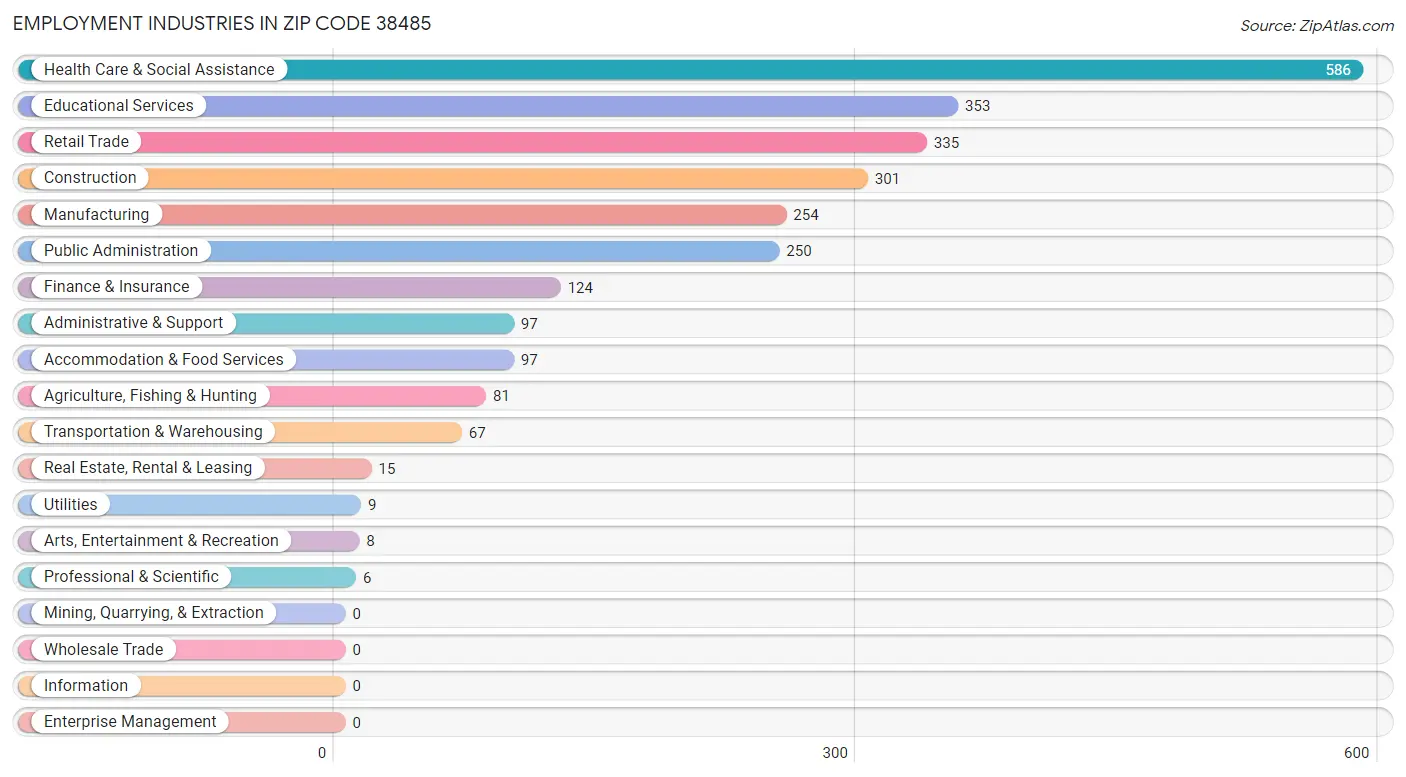1406x777 pixels.
Task: Select the Construction bar label
Action: coord(90,178)
